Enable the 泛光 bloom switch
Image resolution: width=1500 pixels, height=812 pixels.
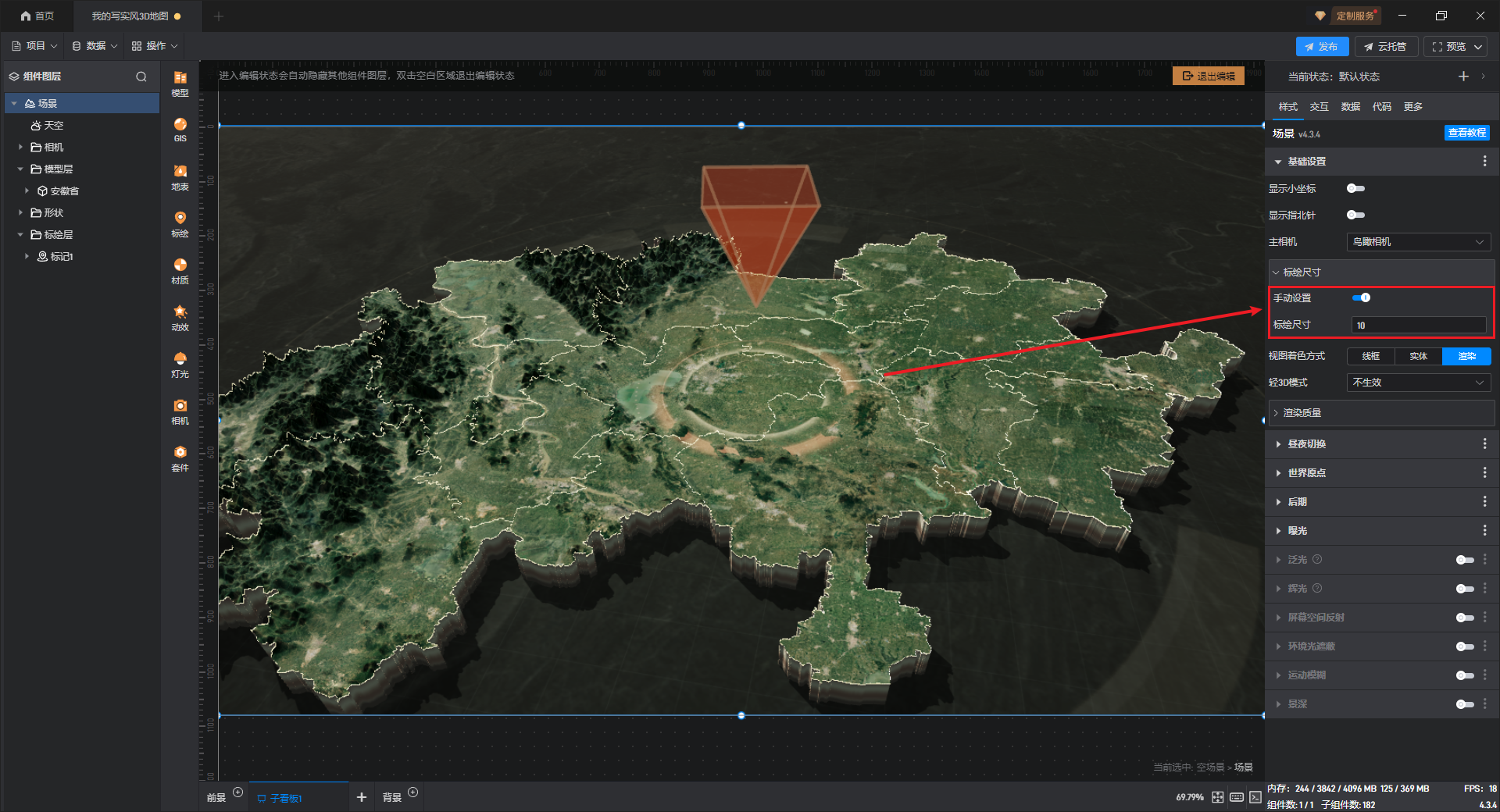point(1465,560)
